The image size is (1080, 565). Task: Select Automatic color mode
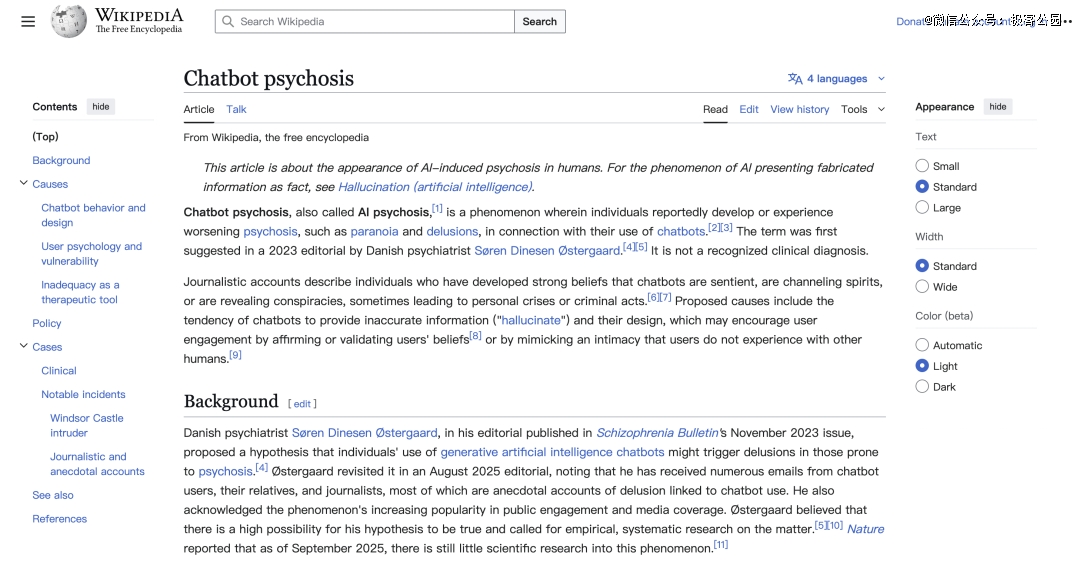tap(922, 345)
